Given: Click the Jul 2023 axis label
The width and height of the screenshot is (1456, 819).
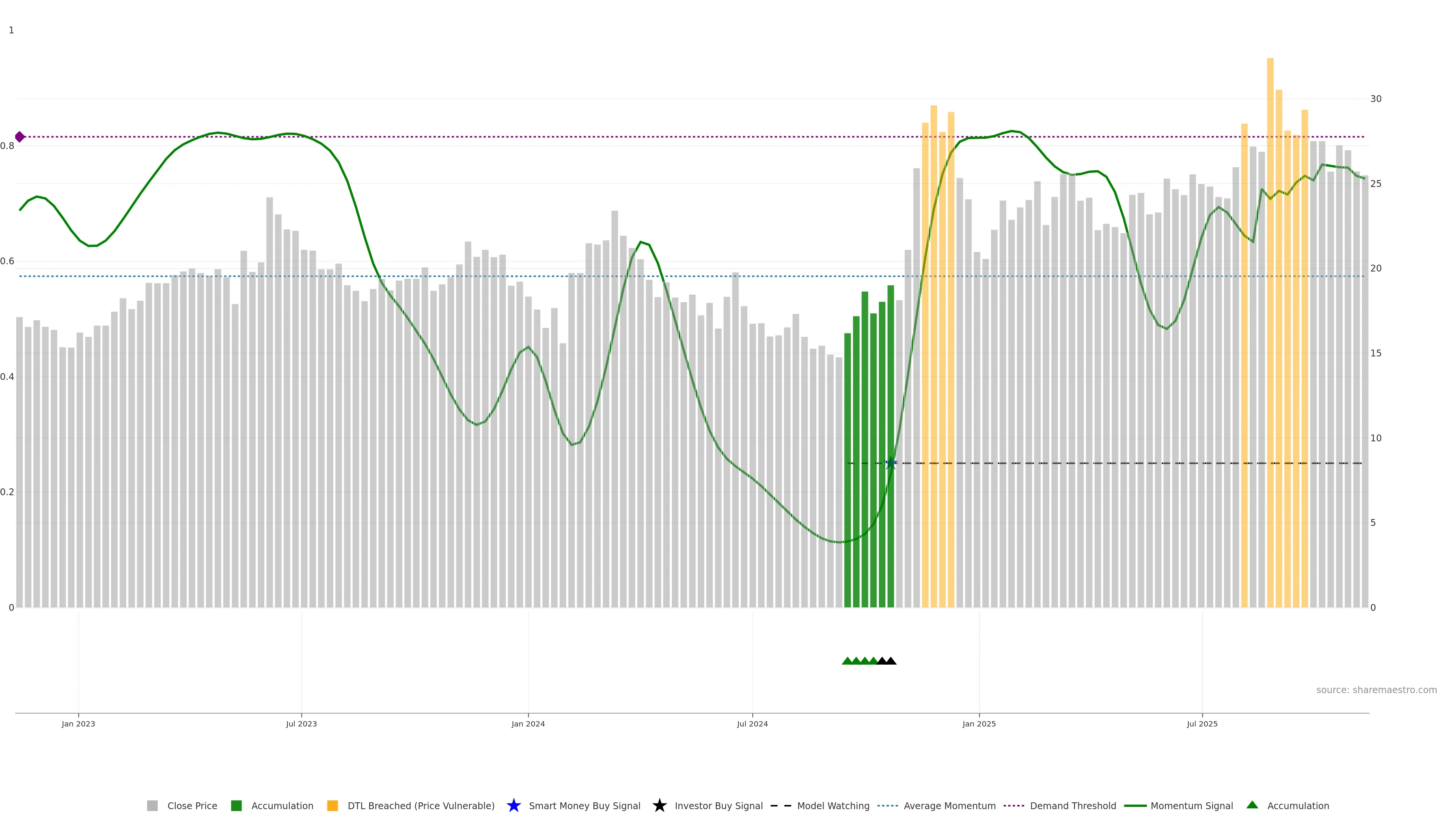Looking at the screenshot, I should click(x=301, y=723).
